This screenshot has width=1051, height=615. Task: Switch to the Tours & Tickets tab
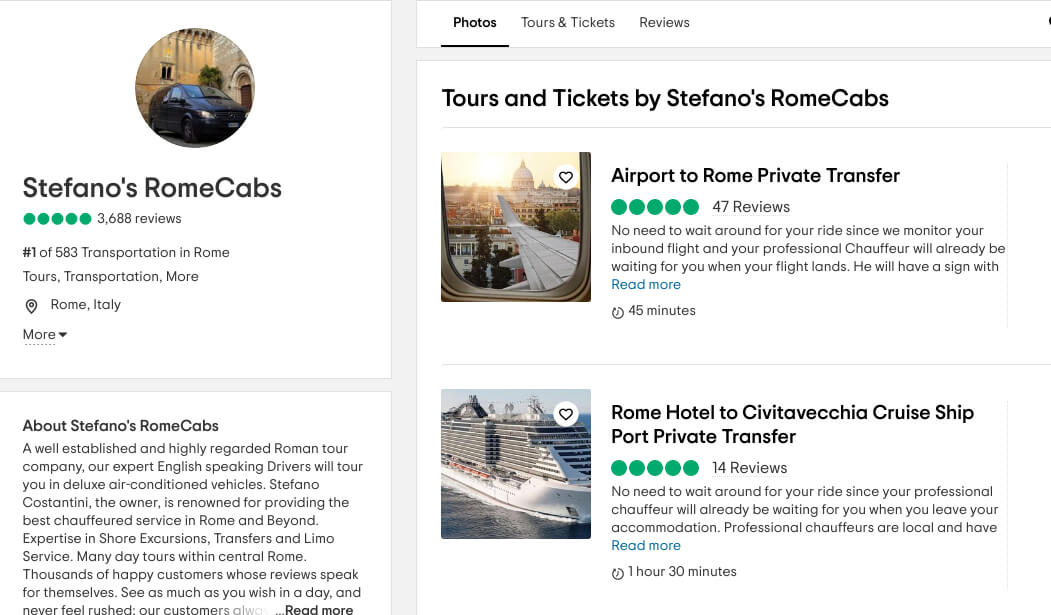568,23
